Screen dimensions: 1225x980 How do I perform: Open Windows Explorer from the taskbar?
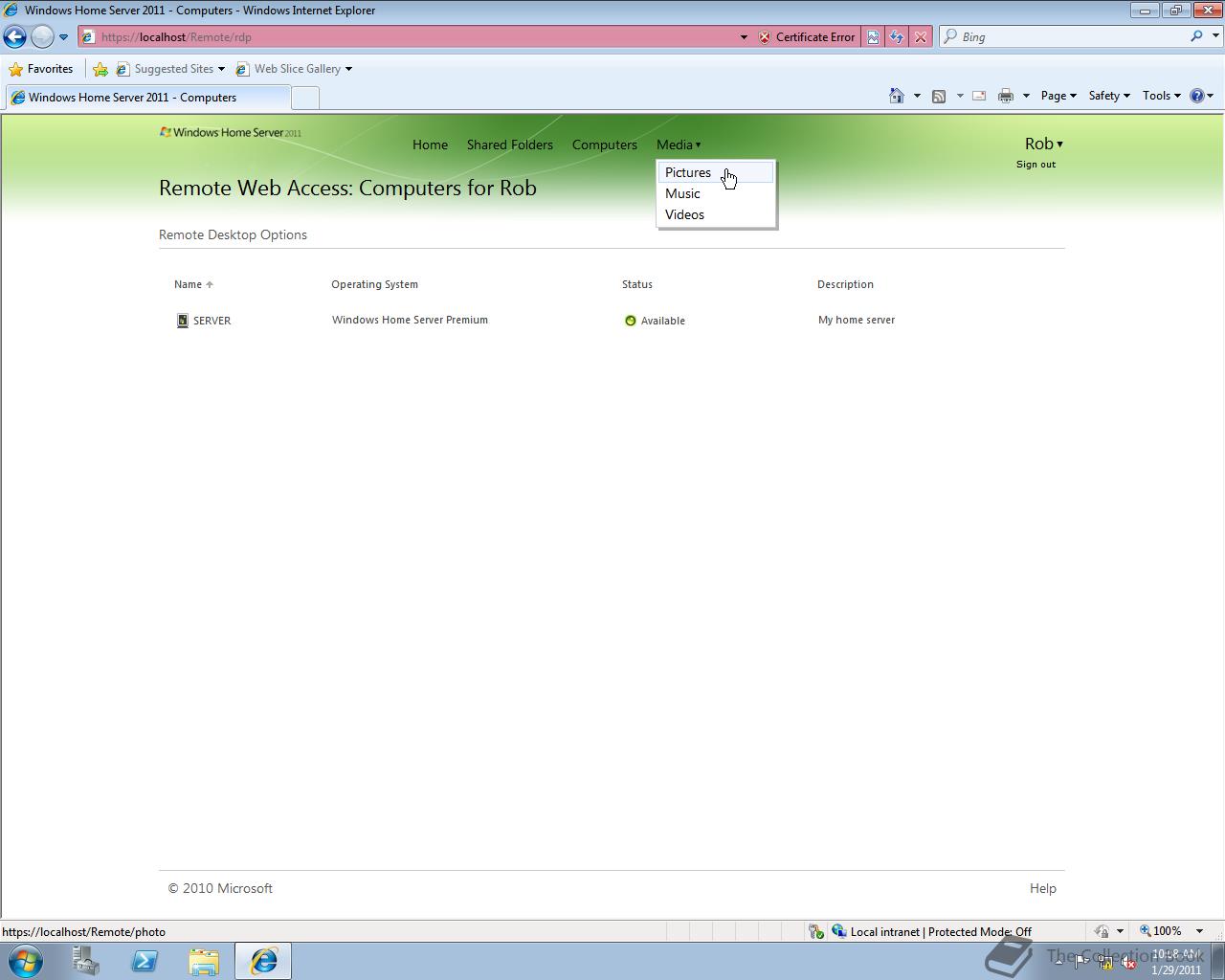[x=204, y=961]
